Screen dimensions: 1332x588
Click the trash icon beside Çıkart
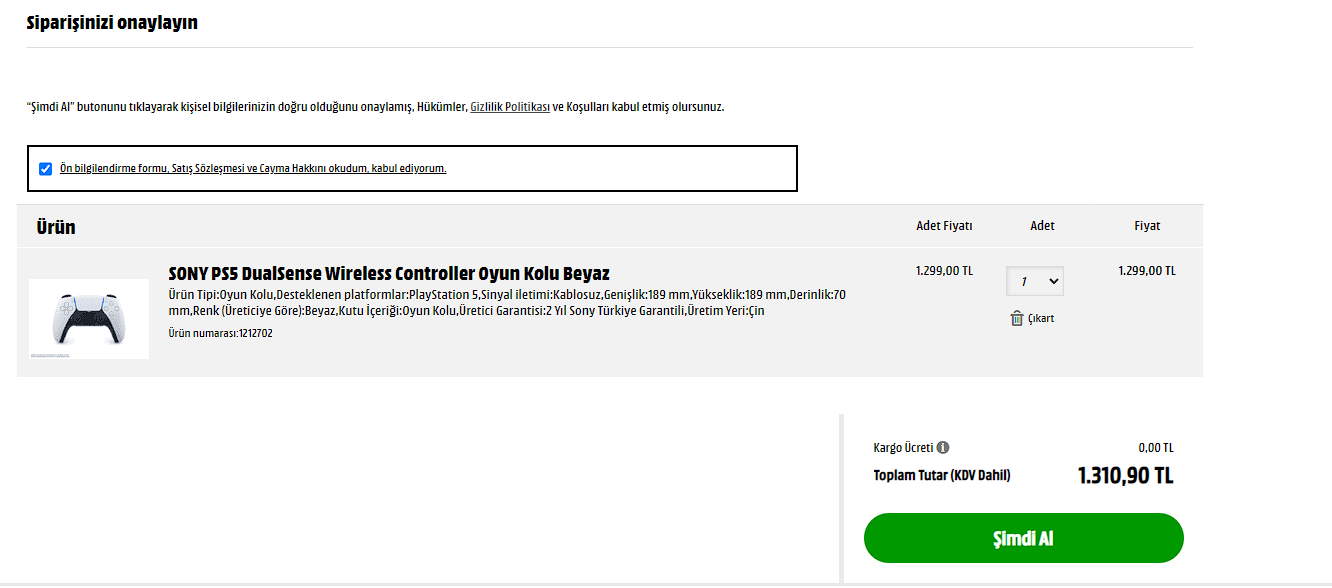(1017, 318)
